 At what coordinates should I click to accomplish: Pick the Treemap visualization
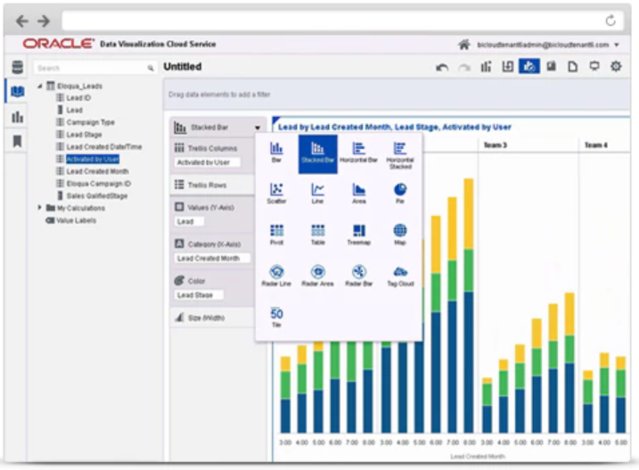pyautogui.click(x=359, y=235)
